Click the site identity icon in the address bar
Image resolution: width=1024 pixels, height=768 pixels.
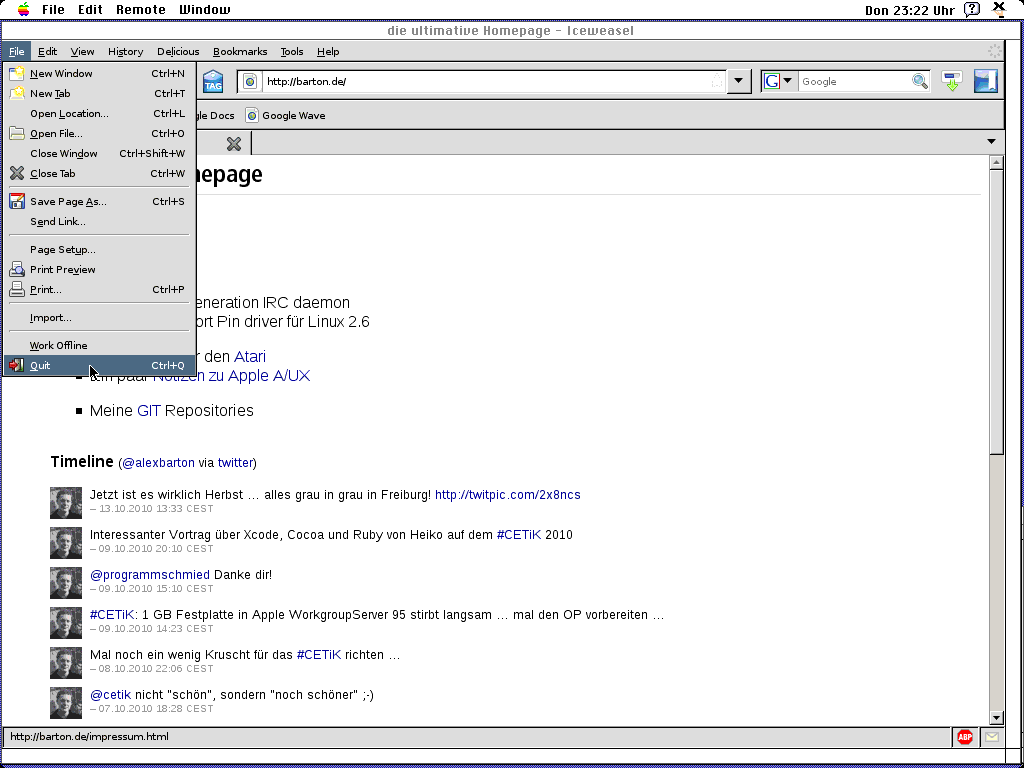click(249, 82)
